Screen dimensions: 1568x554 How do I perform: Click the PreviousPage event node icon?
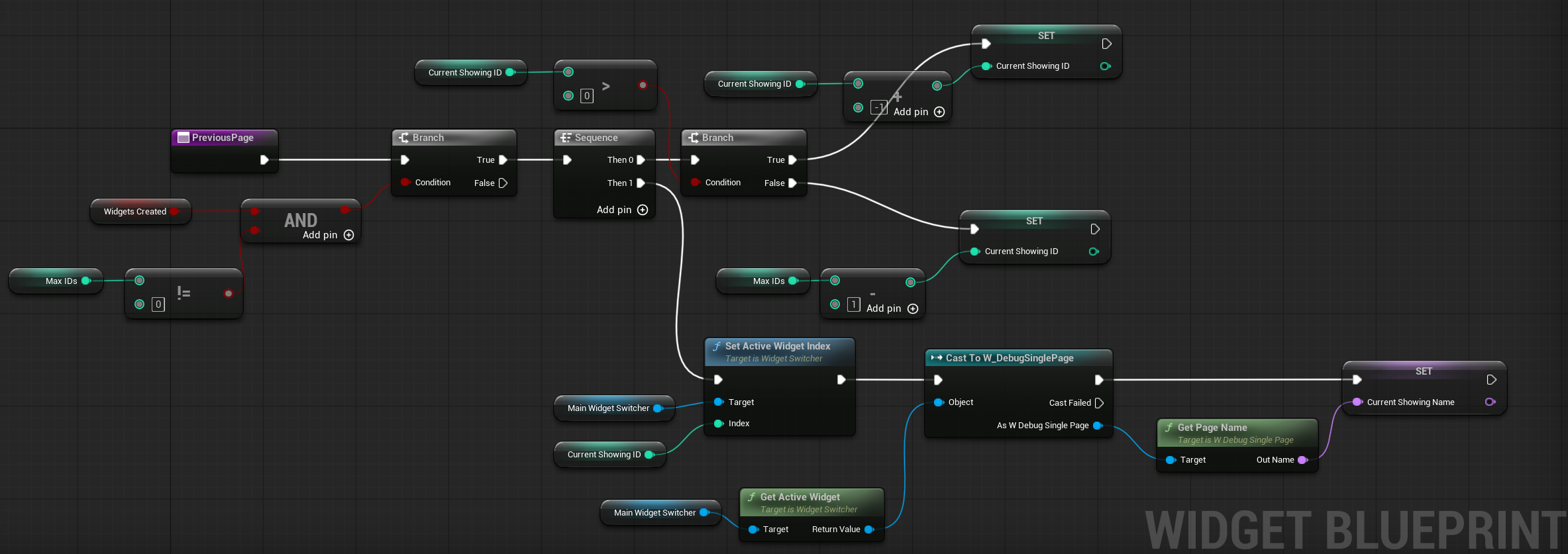(x=183, y=138)
